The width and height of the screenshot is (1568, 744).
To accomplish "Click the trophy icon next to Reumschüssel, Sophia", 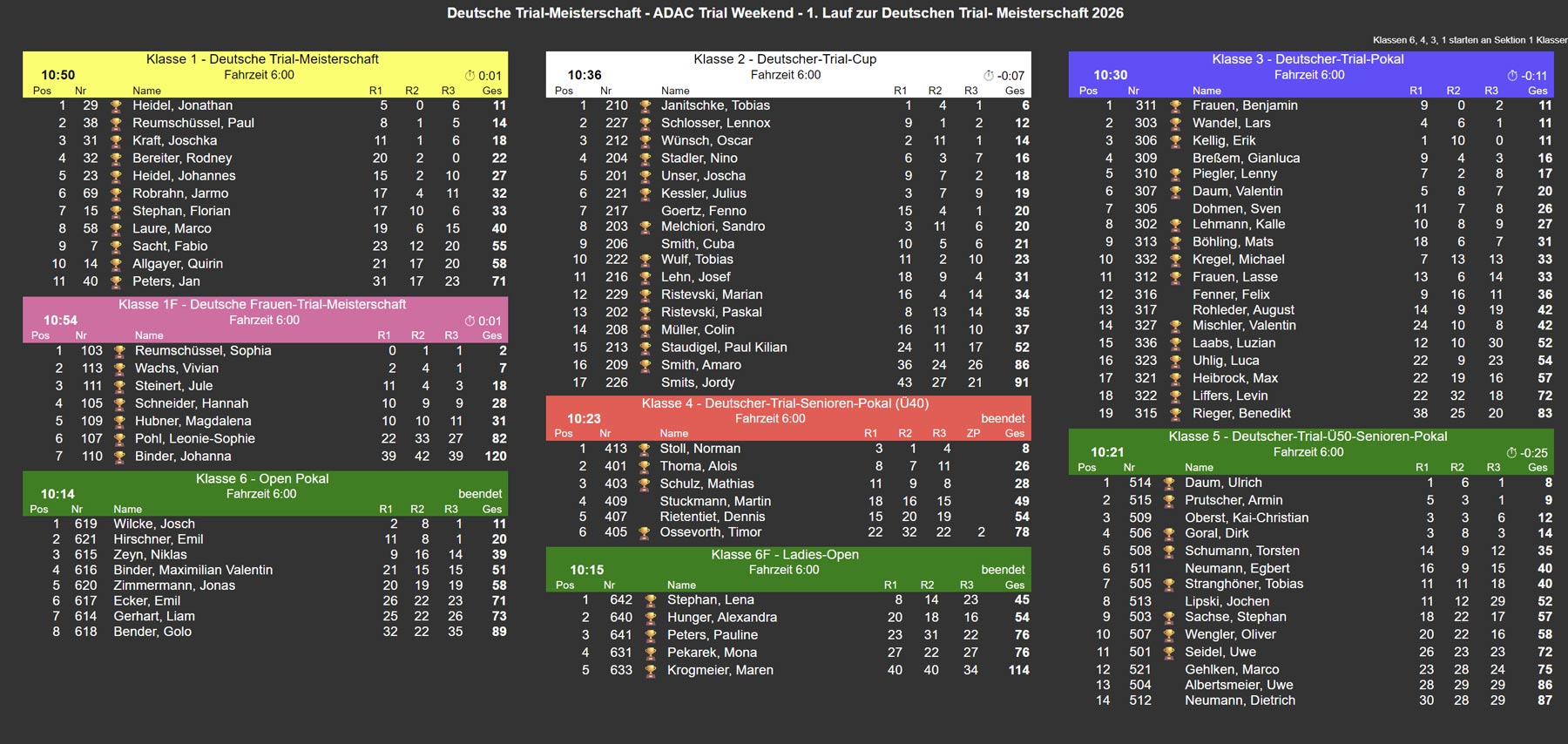I will (119, 351).
